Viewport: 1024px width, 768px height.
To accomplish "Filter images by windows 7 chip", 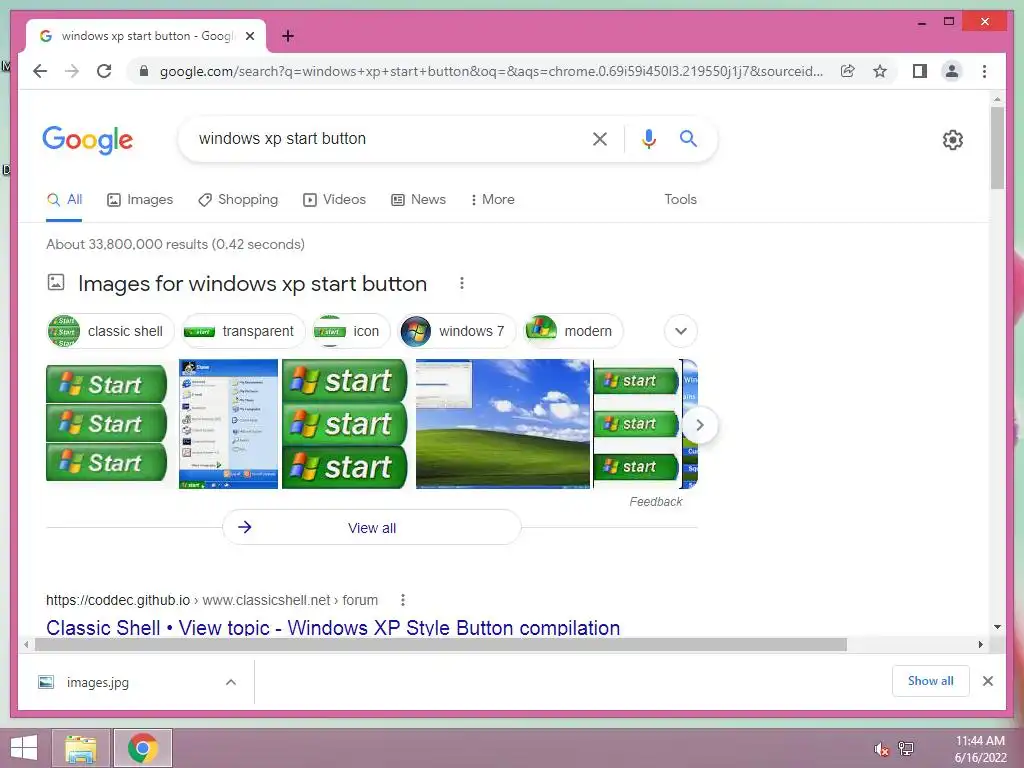I will [456, 331].
